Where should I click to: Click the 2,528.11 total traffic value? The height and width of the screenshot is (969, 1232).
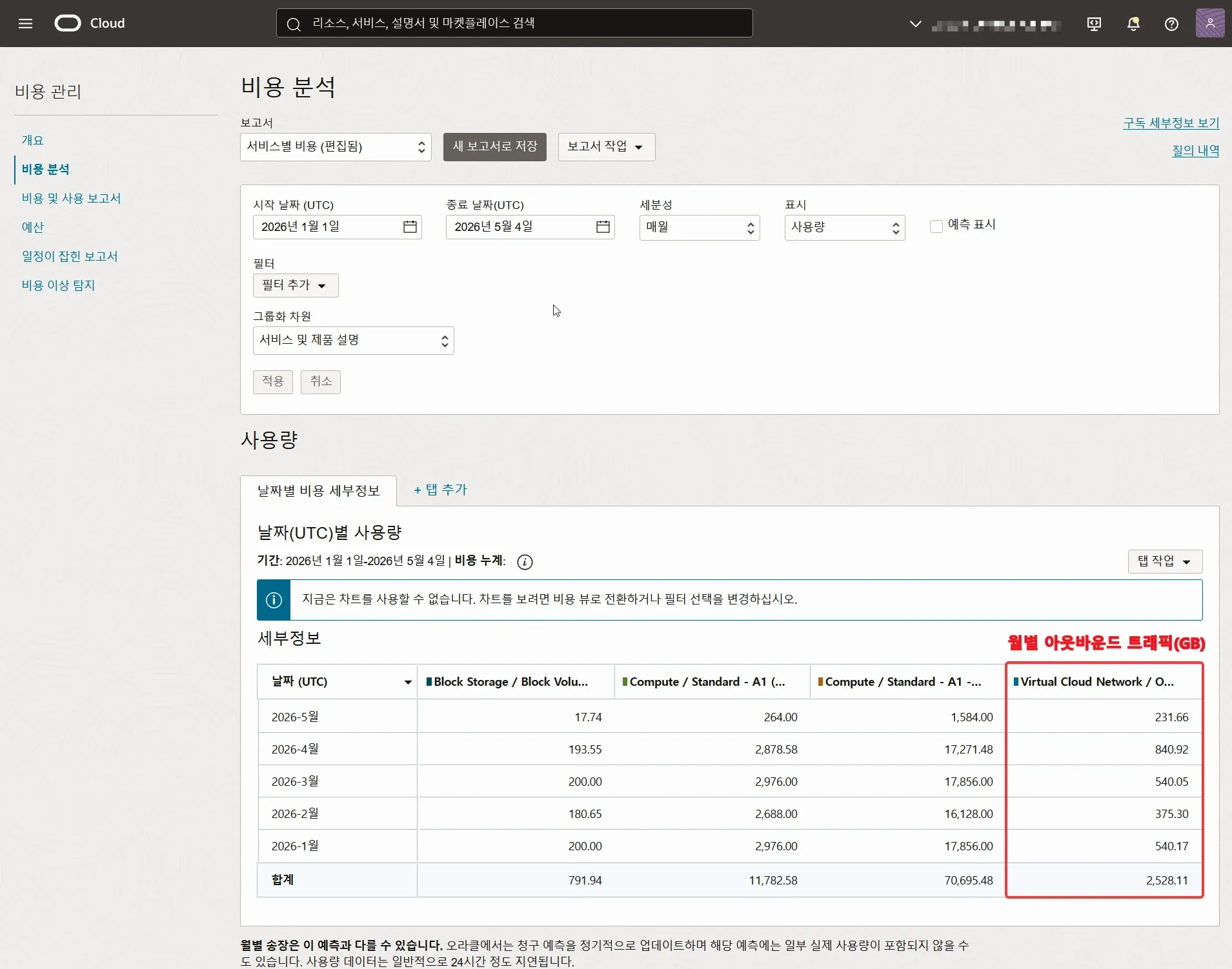(x=1167, y=881)
